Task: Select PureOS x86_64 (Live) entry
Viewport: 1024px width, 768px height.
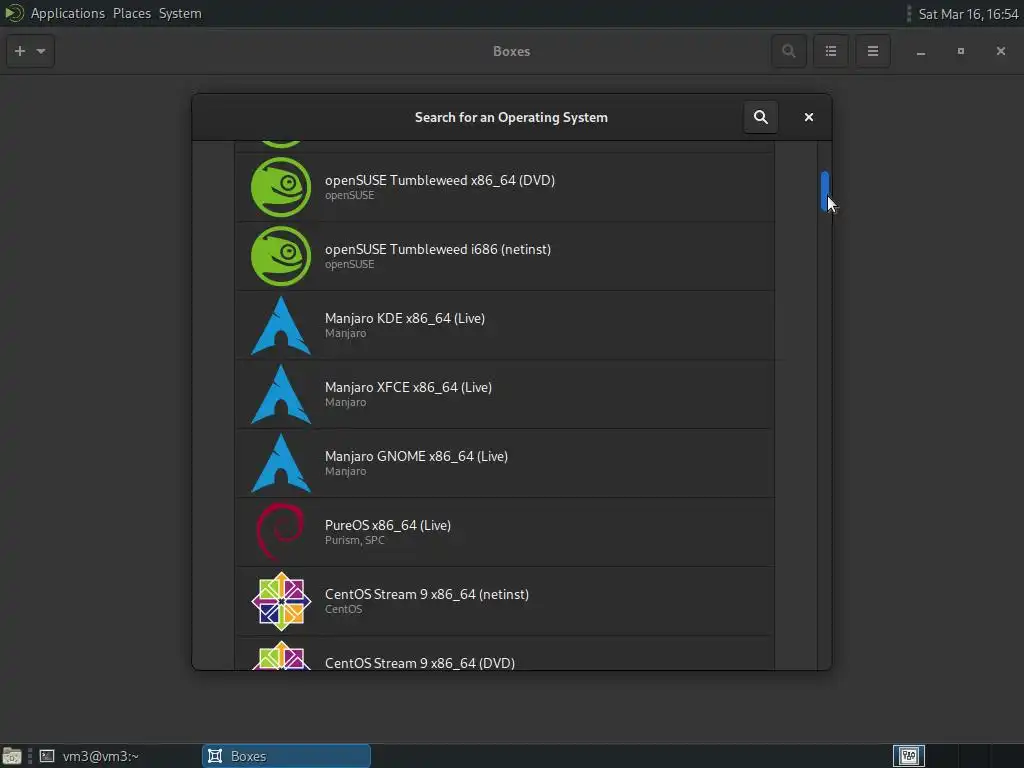Action: coord(504,532)
